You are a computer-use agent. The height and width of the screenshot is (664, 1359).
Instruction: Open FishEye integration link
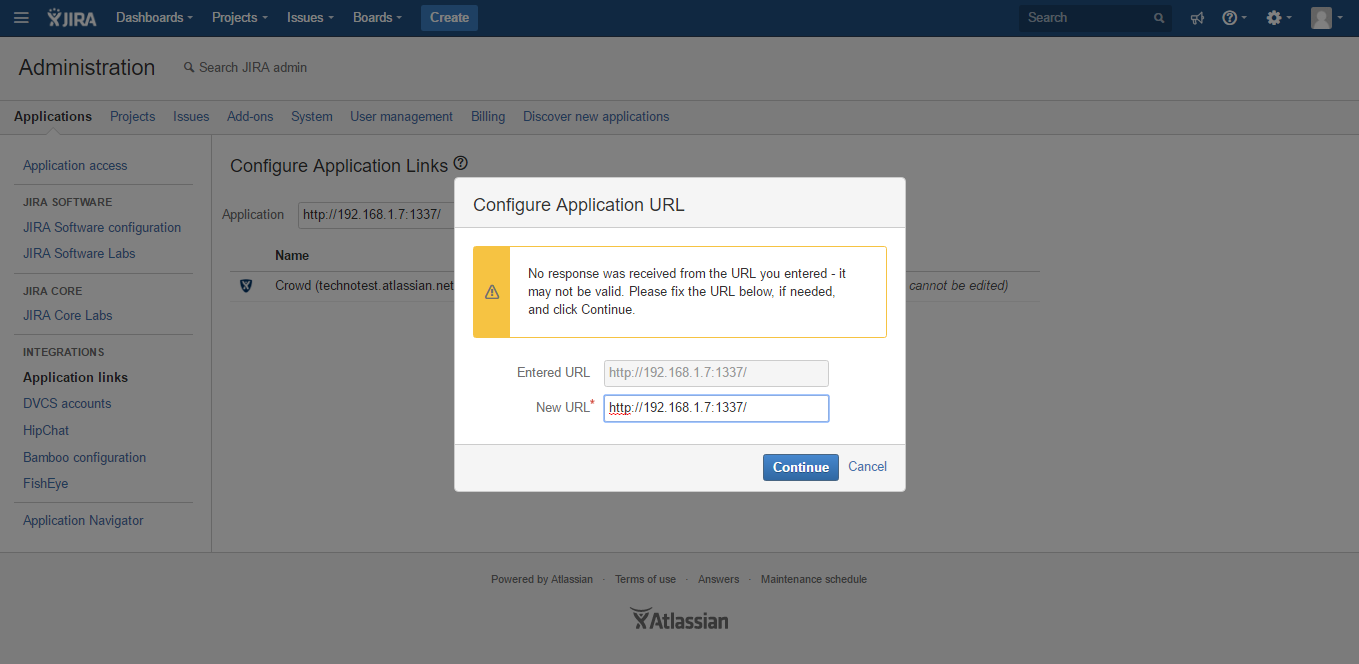[46, 484]
